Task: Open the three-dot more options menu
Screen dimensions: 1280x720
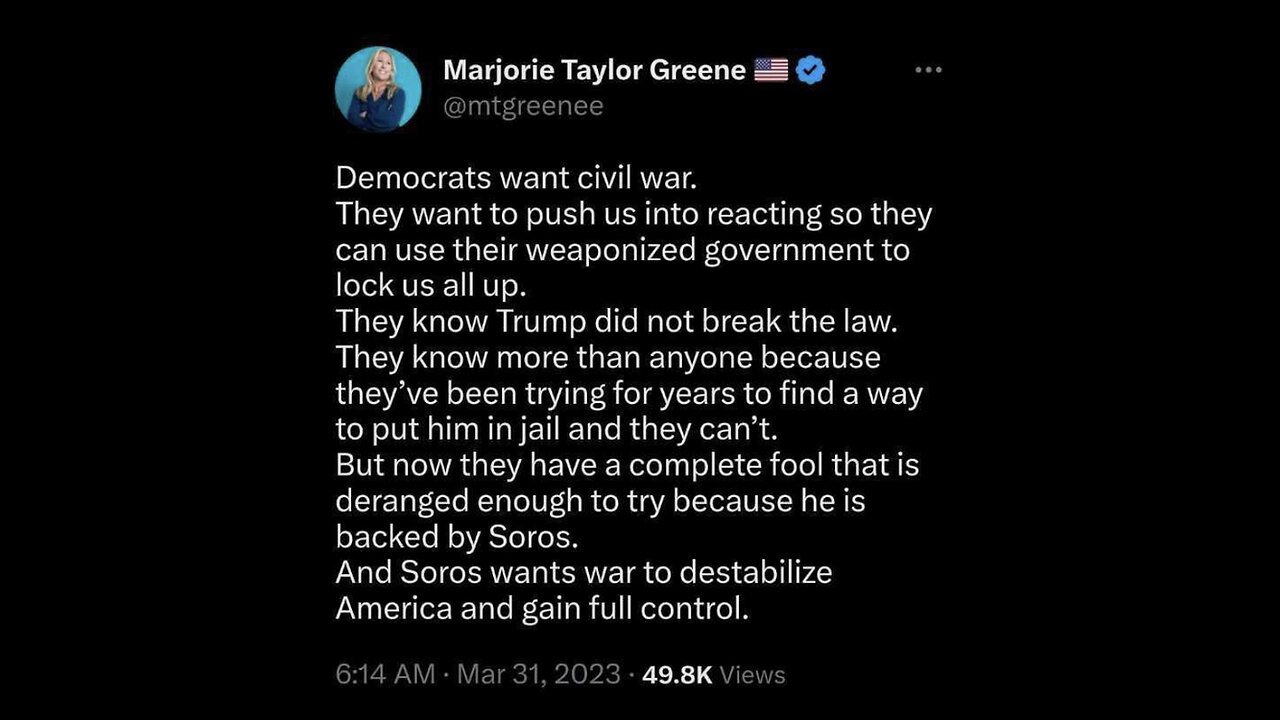Action: [929, 70]
